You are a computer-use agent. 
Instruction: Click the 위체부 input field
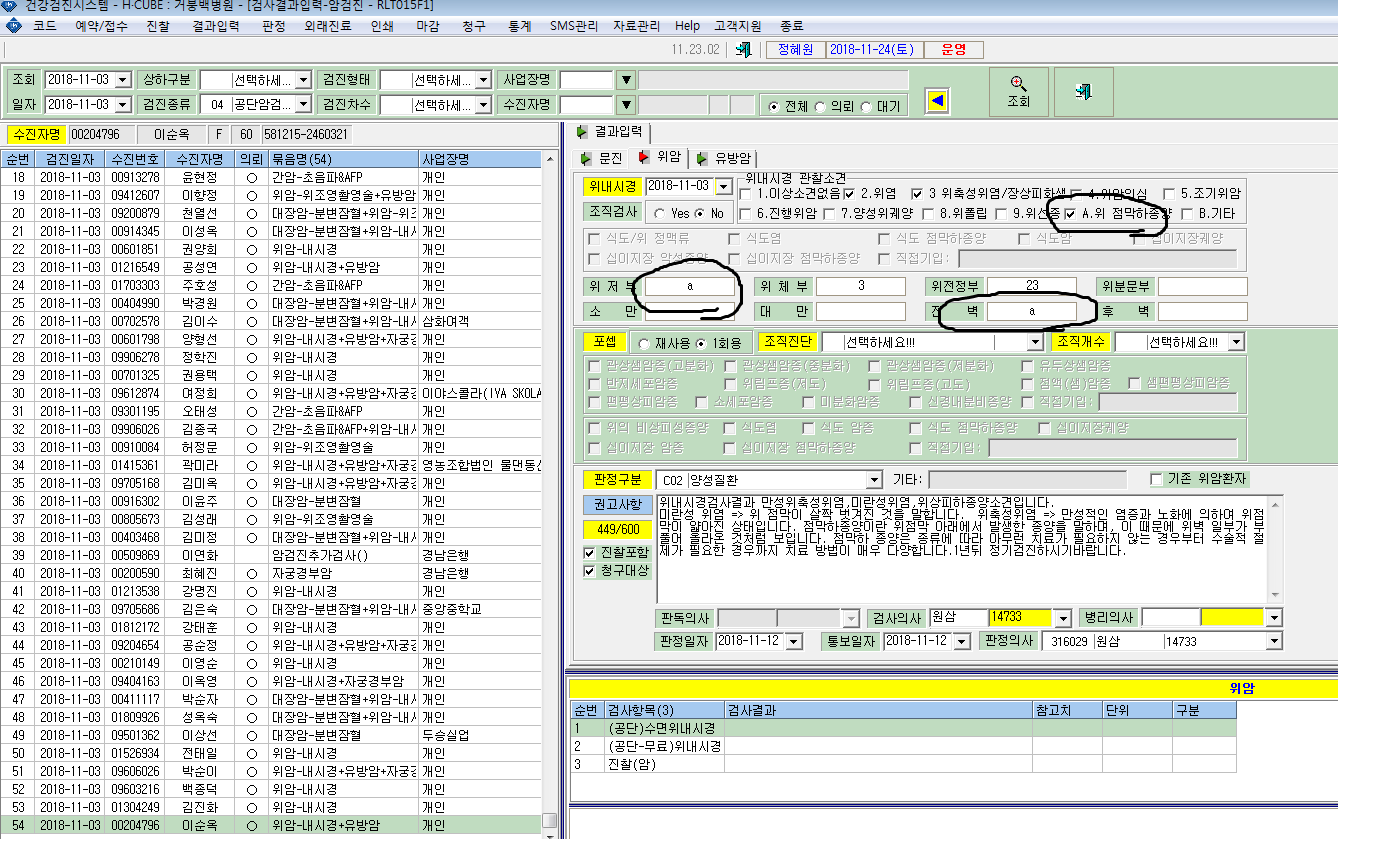[861, 287]
